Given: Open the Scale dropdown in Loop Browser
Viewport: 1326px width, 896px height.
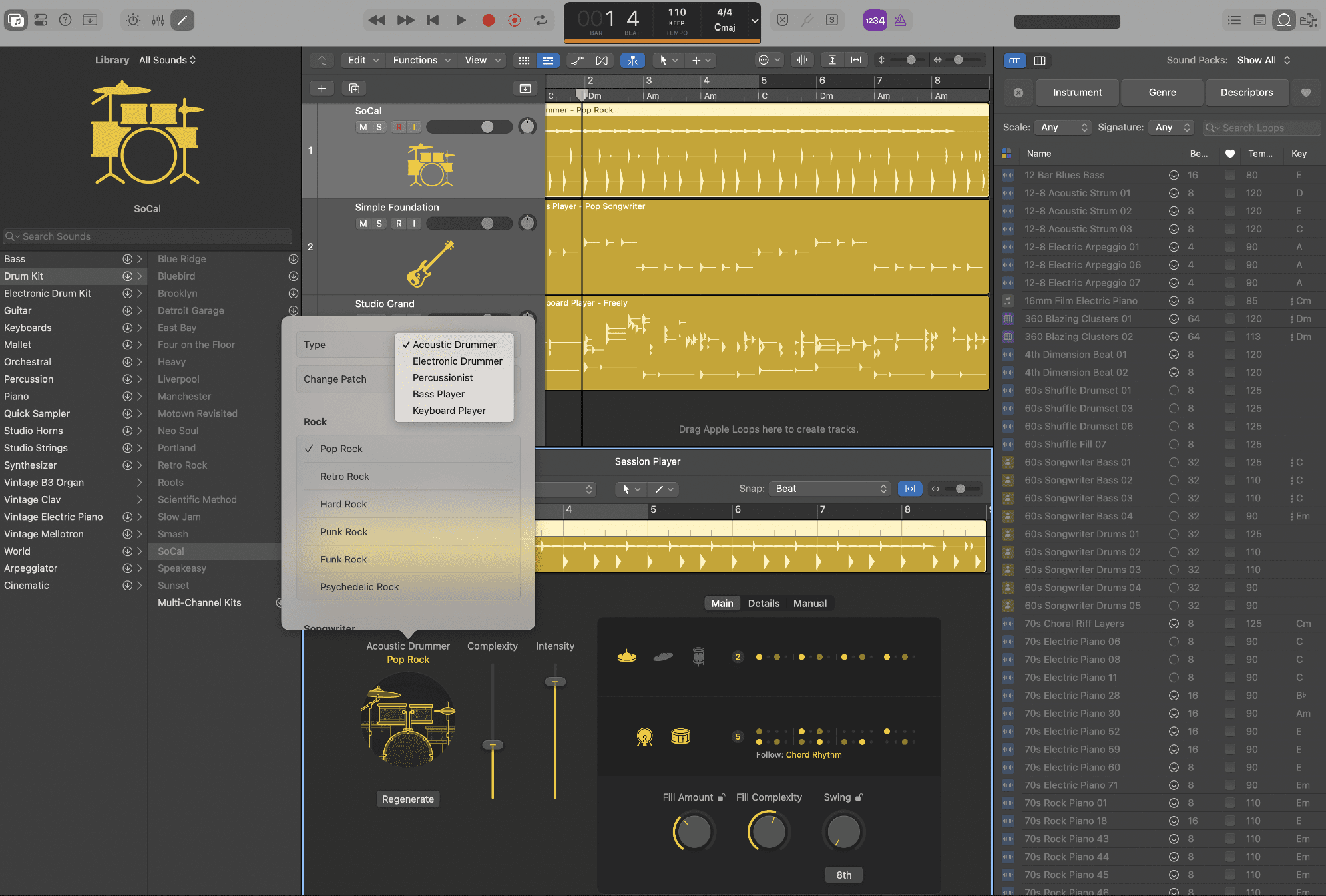Looking at the screenshot, I should pyautogui.click(x=1064, y=127).
